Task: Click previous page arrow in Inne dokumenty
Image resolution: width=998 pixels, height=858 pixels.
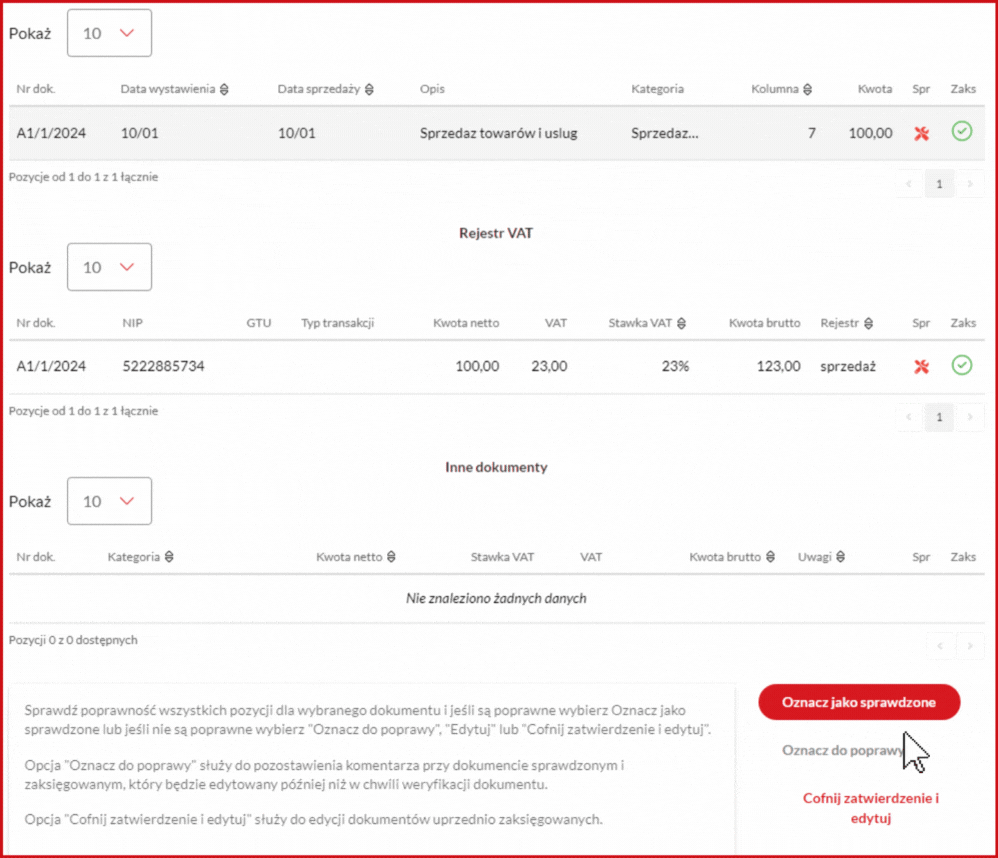Action: click(940, 646)
